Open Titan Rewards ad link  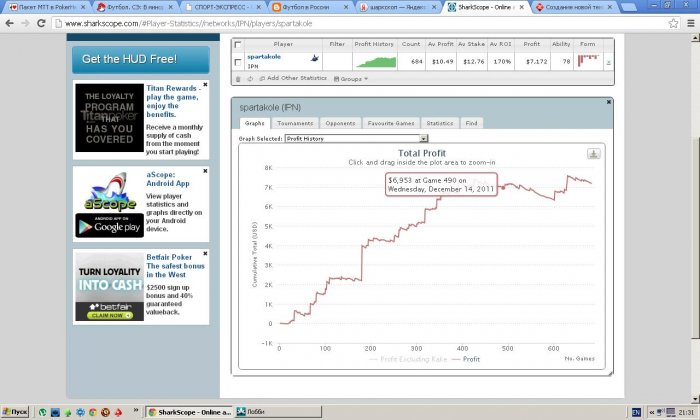(173, 101)
